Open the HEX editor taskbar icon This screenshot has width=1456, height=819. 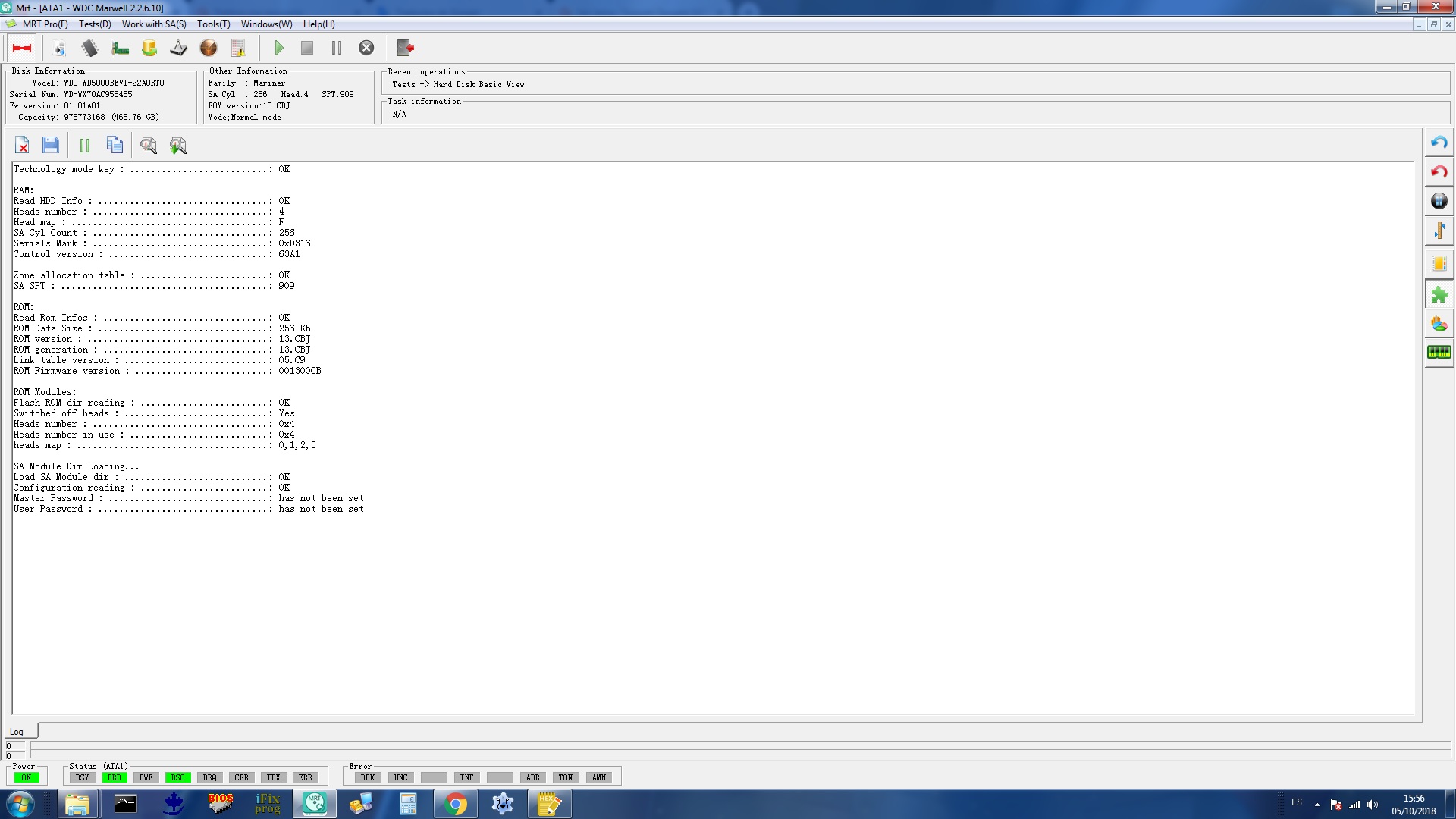point(549,804)
